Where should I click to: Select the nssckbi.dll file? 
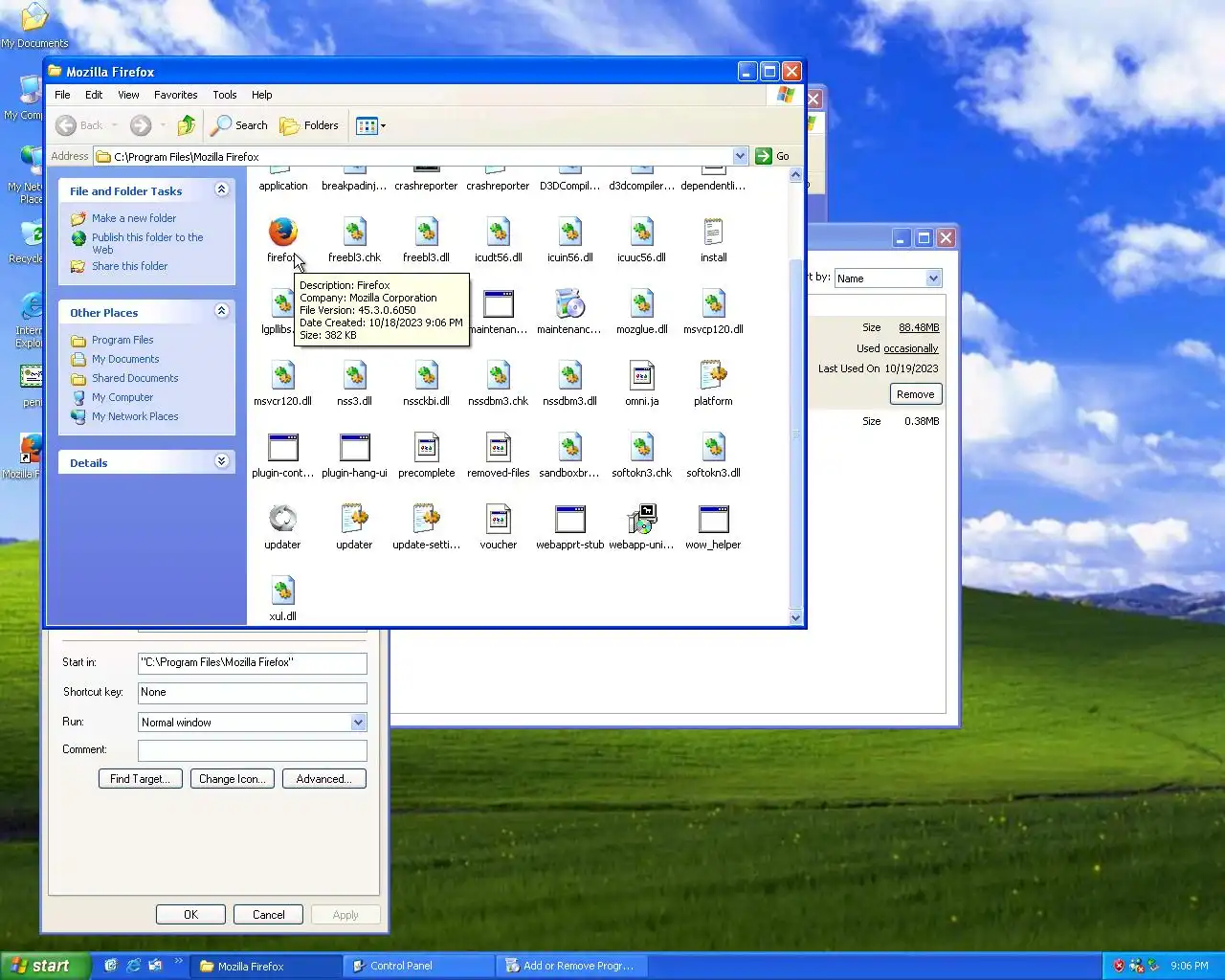tap(426, 383)
